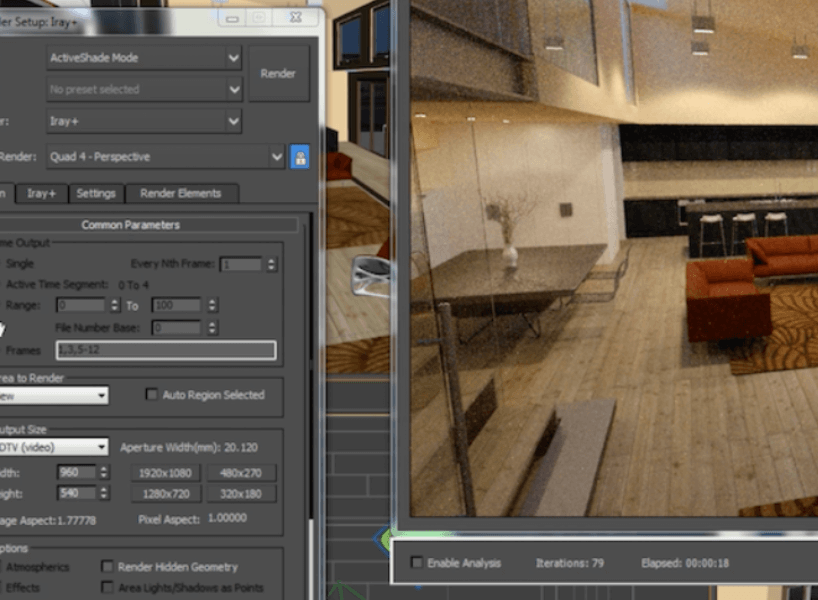The height and width of the screenshot is (600, 818).
Task: Click the Image Aspect 1.77778 text
Action: pyautogui.click(x=48, y=520)
